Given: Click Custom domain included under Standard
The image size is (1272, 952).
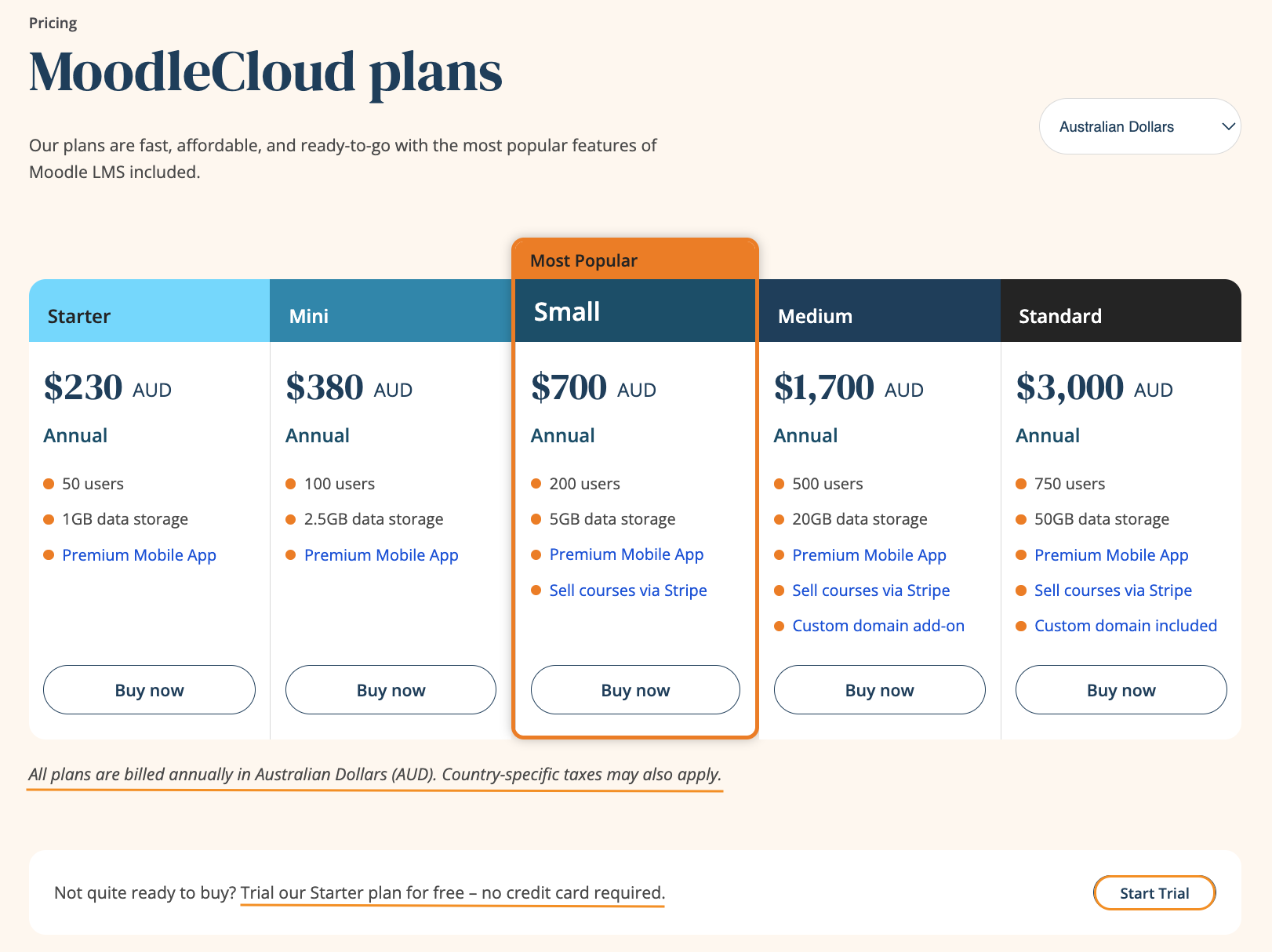Looking at the screenshot, I should [x=1125, y=626].
